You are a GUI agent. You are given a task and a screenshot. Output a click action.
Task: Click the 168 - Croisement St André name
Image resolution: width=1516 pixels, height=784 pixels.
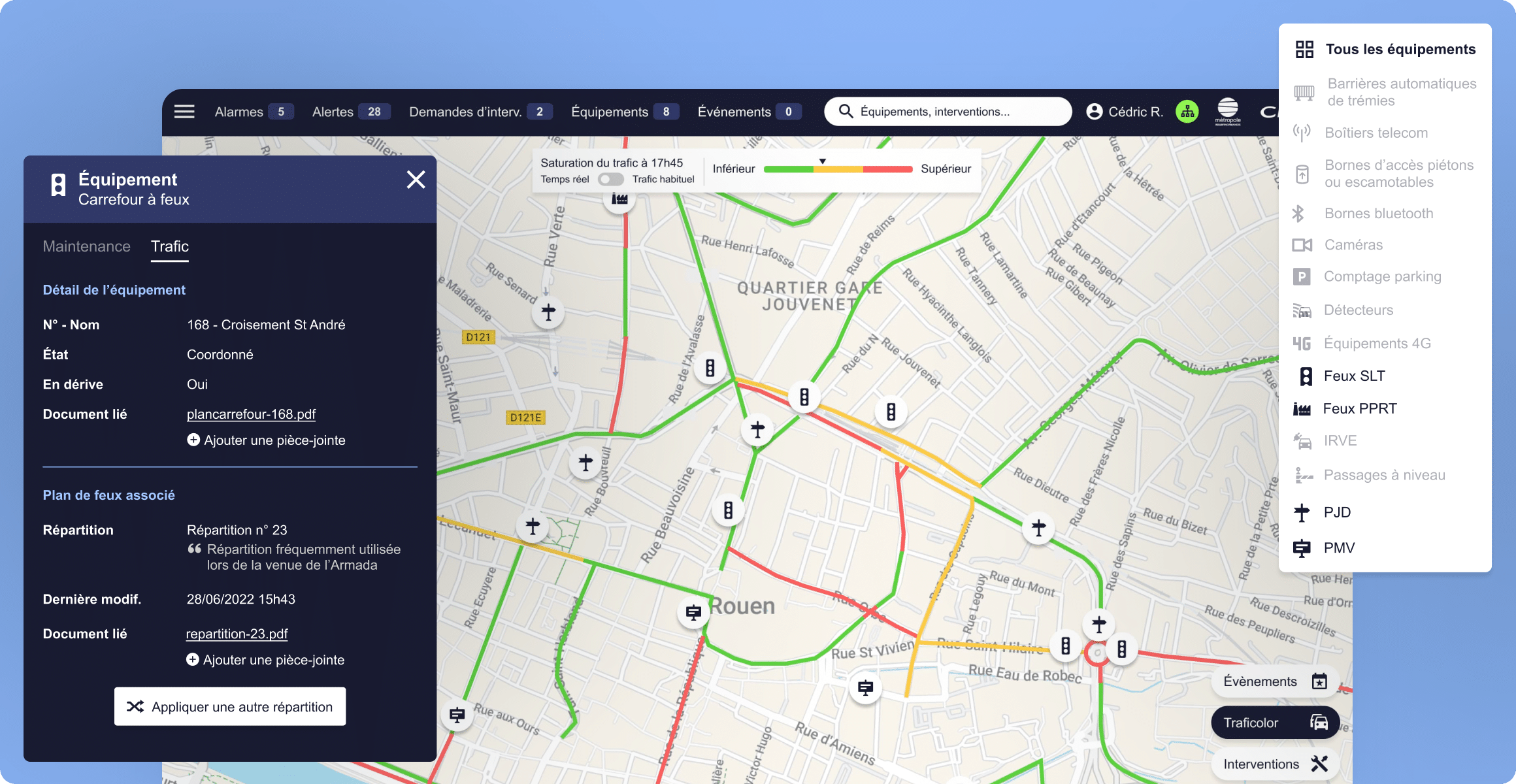(266, 325)
